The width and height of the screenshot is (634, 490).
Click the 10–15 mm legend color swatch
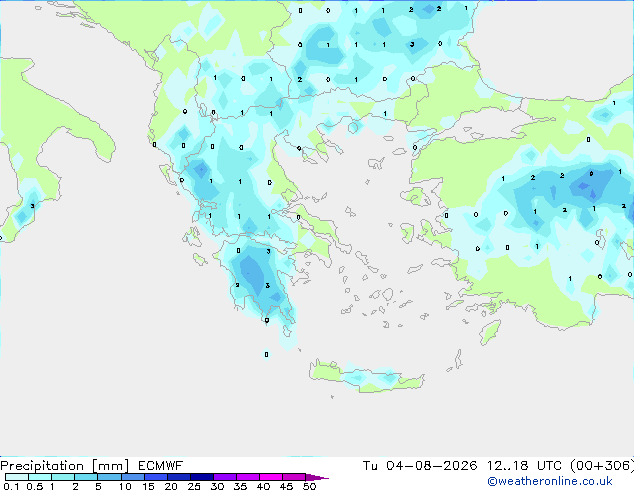(x=132, y=477)
